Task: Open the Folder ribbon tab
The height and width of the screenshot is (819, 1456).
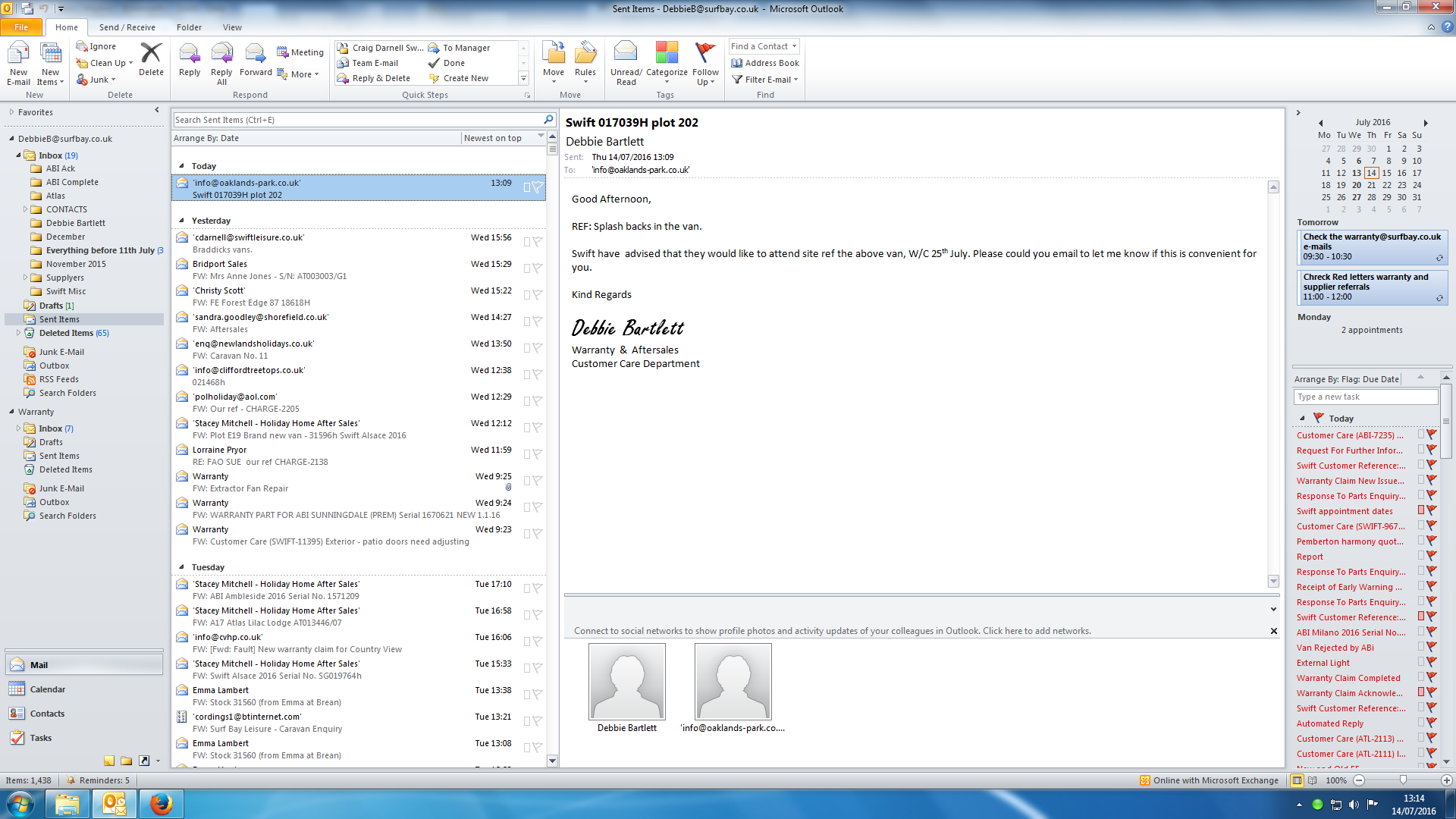Action: coord(189,27)
